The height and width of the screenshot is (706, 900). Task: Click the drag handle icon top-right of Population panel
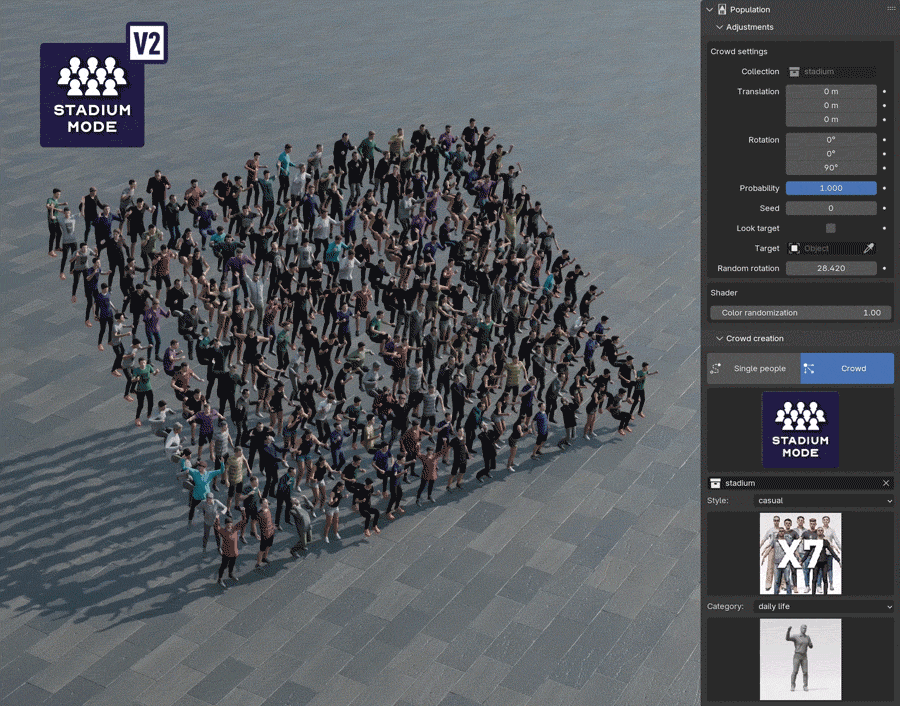(x=890, y=9)
